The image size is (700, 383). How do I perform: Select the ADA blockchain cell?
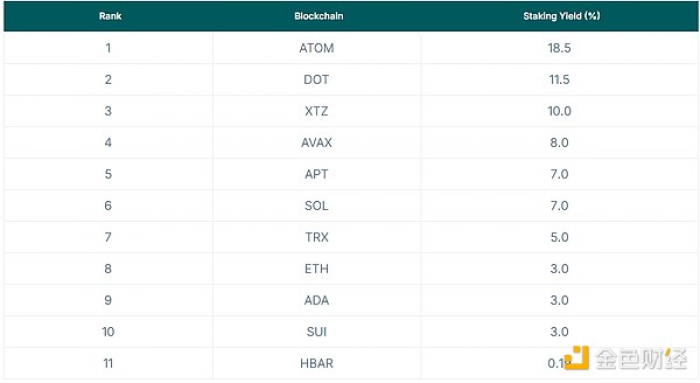[x=317, y=300]
